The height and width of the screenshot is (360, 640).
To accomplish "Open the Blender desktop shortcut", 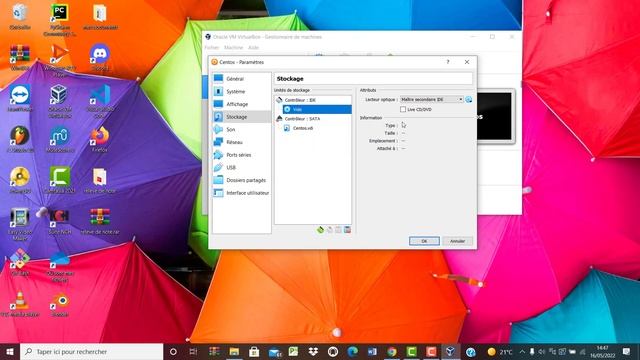I will coord(60,304).
